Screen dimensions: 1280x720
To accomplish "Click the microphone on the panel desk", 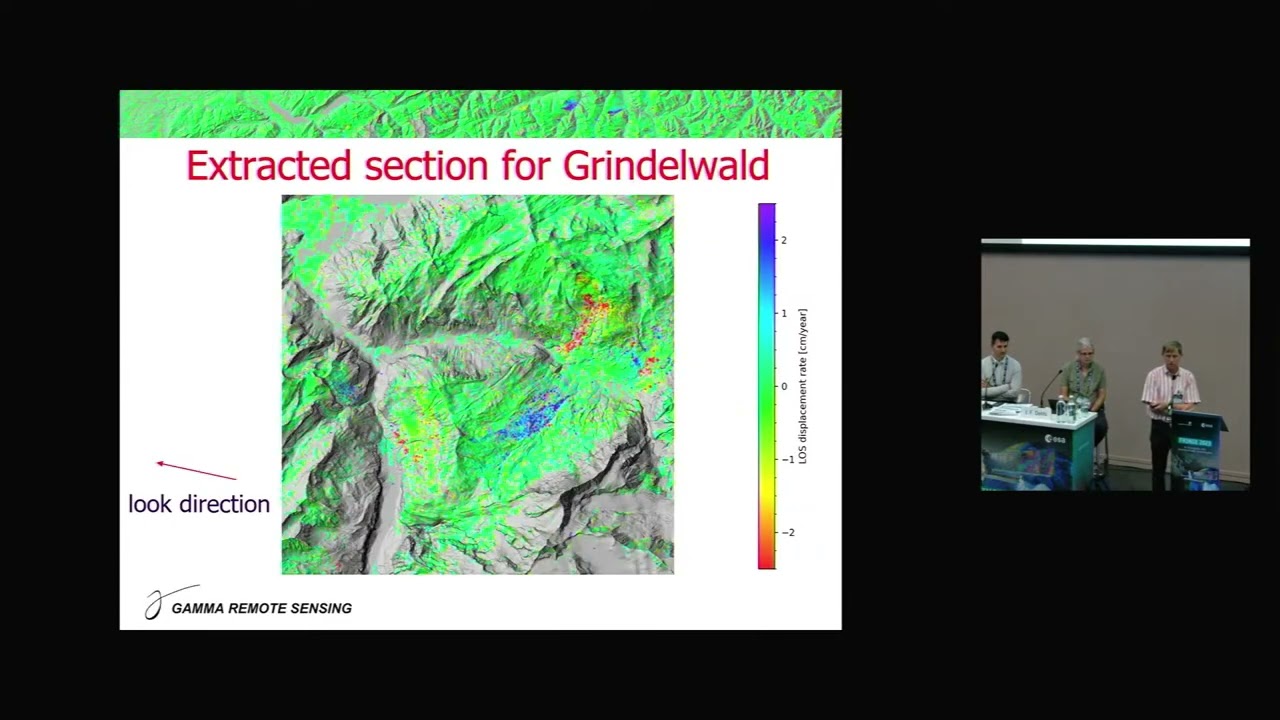I will click(1051, 385).
